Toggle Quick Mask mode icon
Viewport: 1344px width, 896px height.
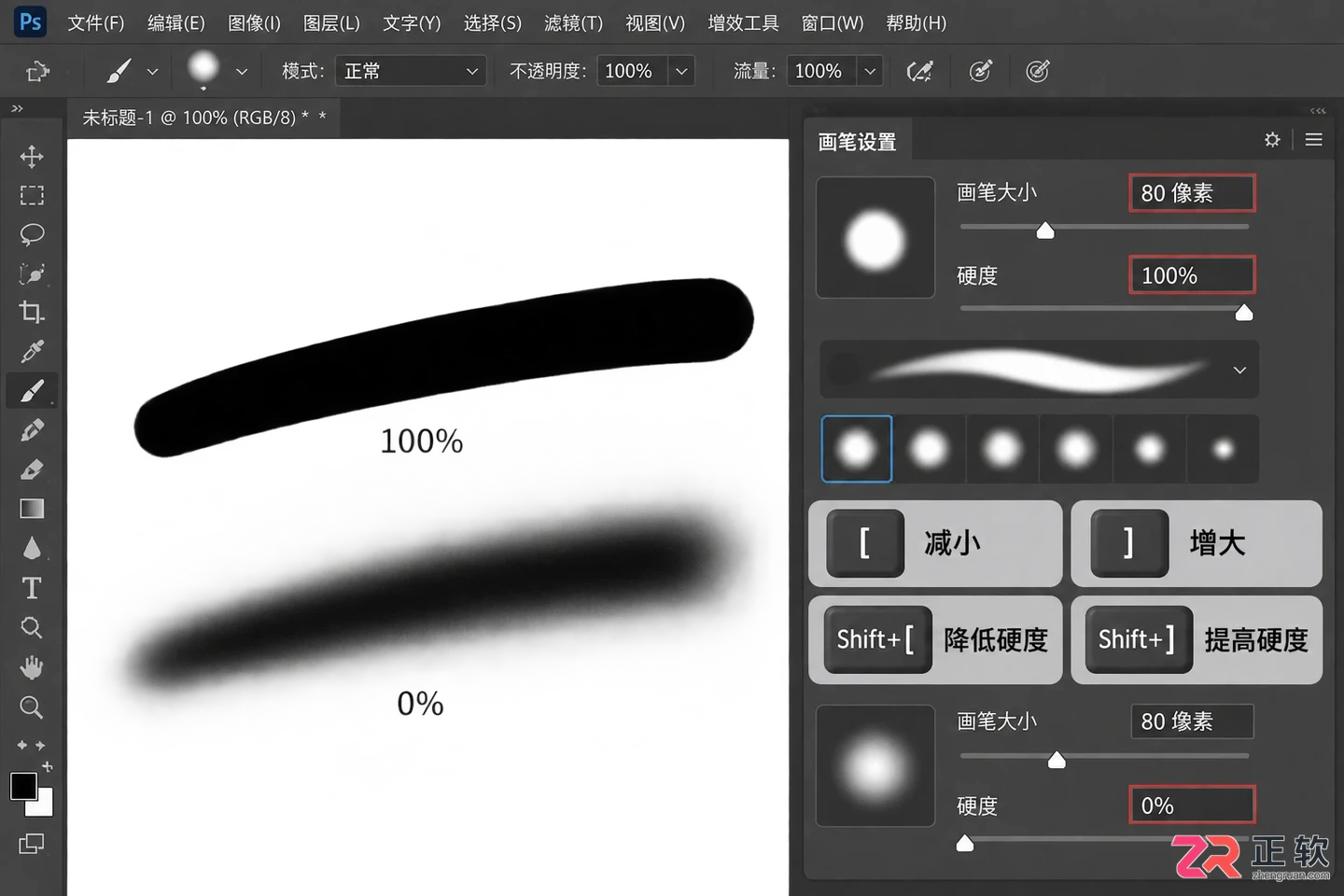pyautogui.click(x=32, y=844)
